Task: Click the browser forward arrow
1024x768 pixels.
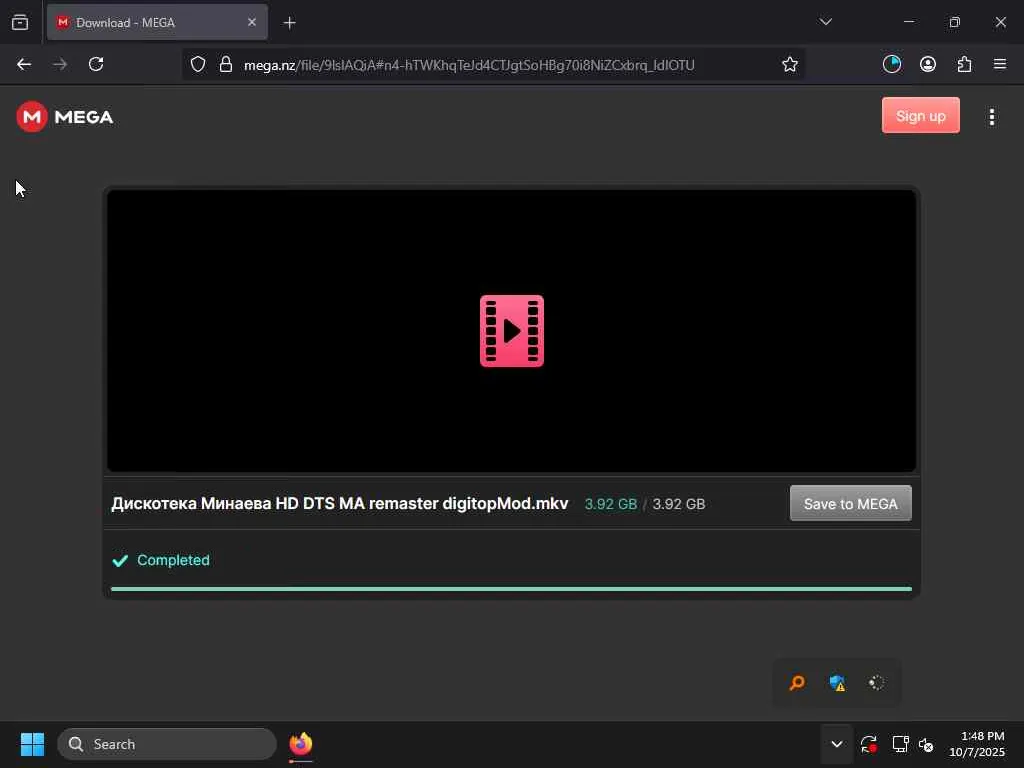Action: click(60, 64)
